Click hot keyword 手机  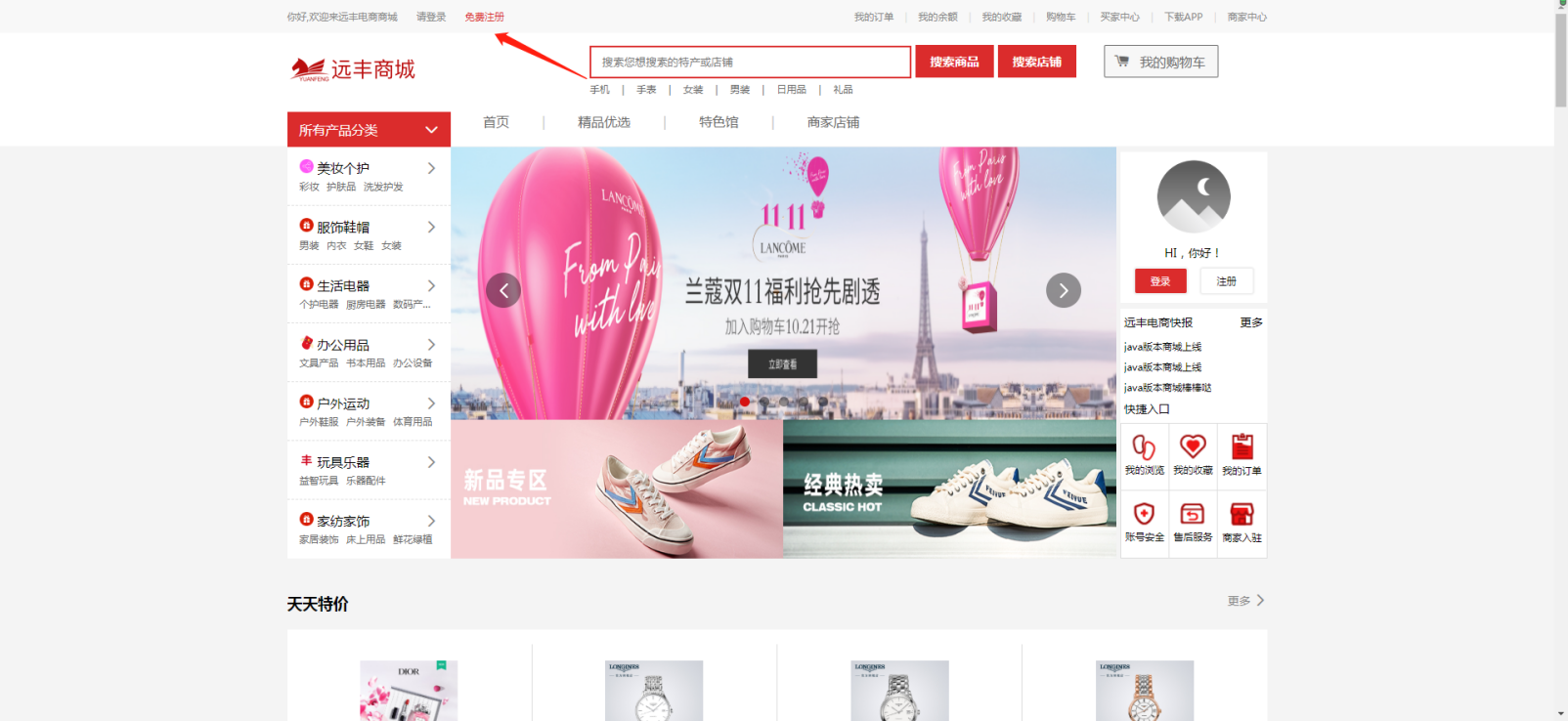(600, 90)
